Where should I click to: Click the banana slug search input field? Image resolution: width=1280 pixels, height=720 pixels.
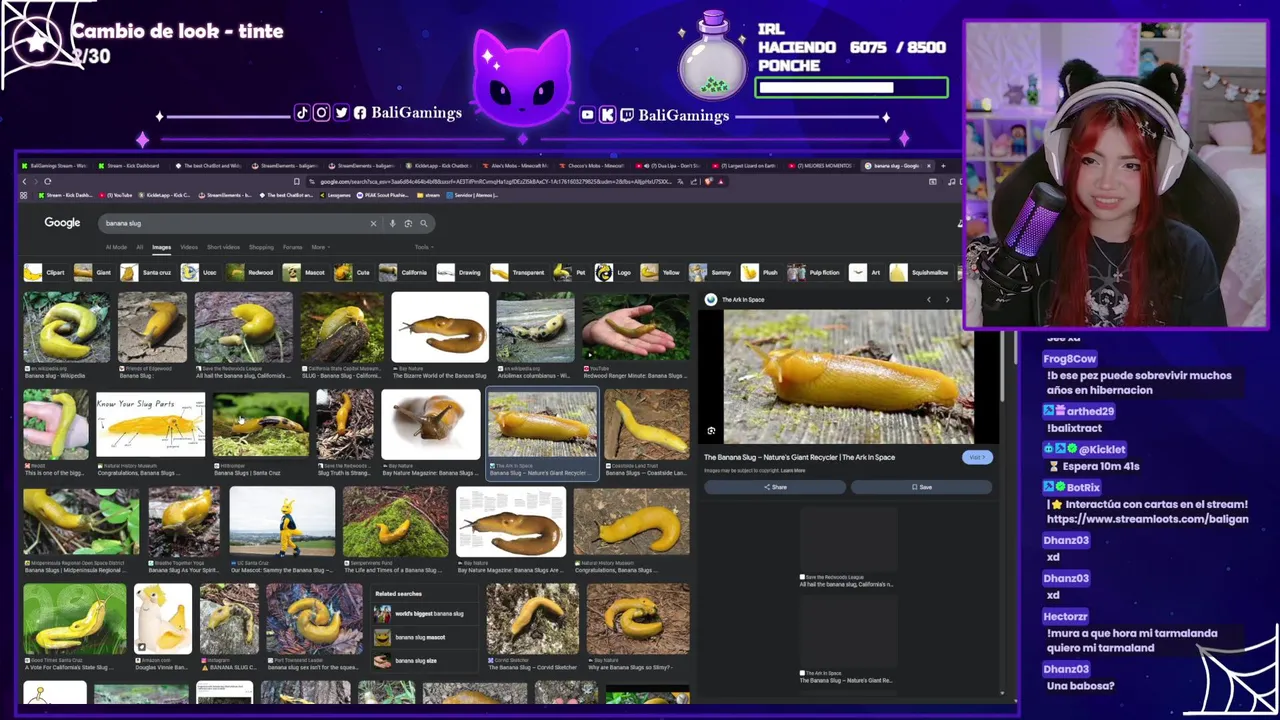tap(235, 223)
